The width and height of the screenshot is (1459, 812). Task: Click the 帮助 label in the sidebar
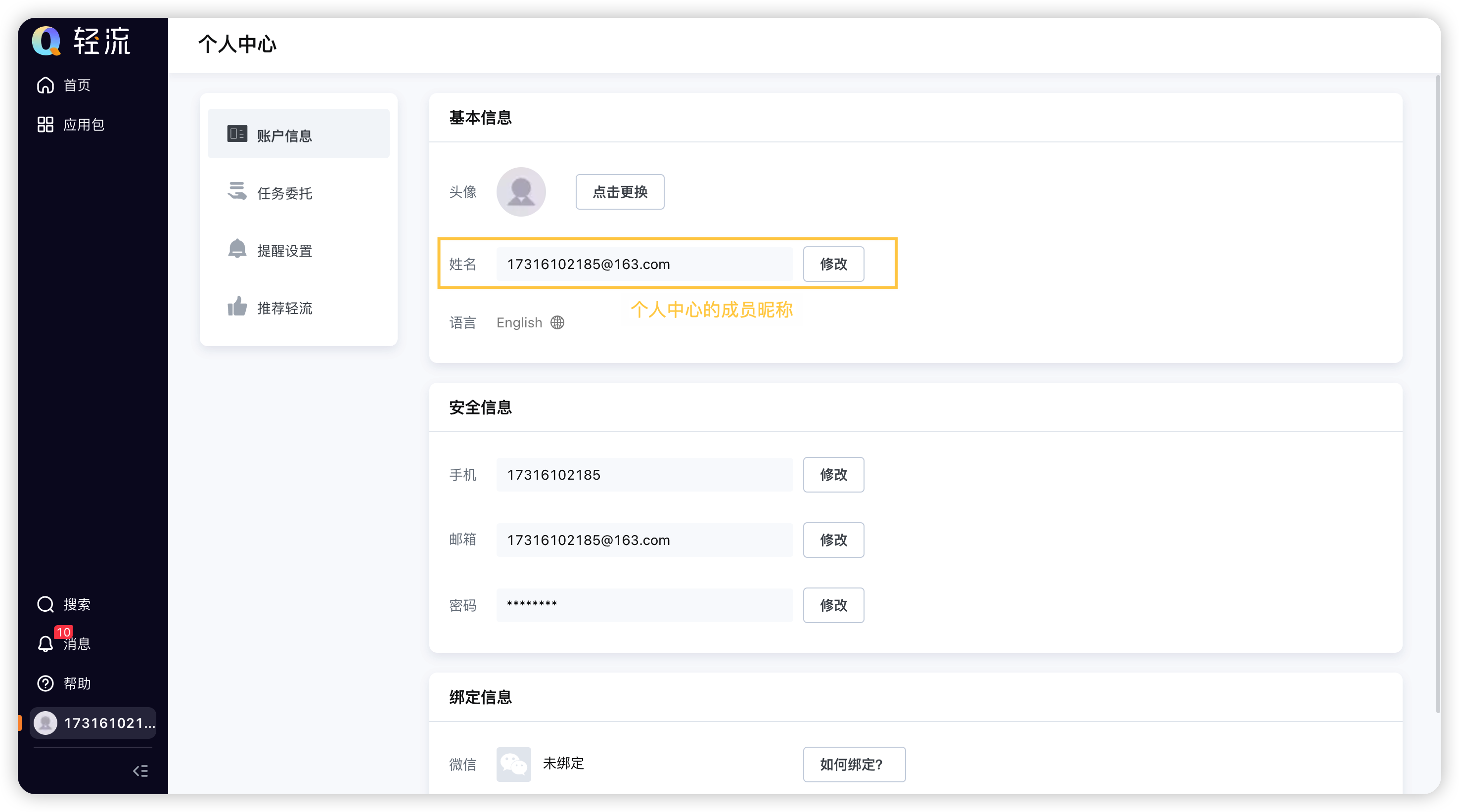(x=77, y=684)
